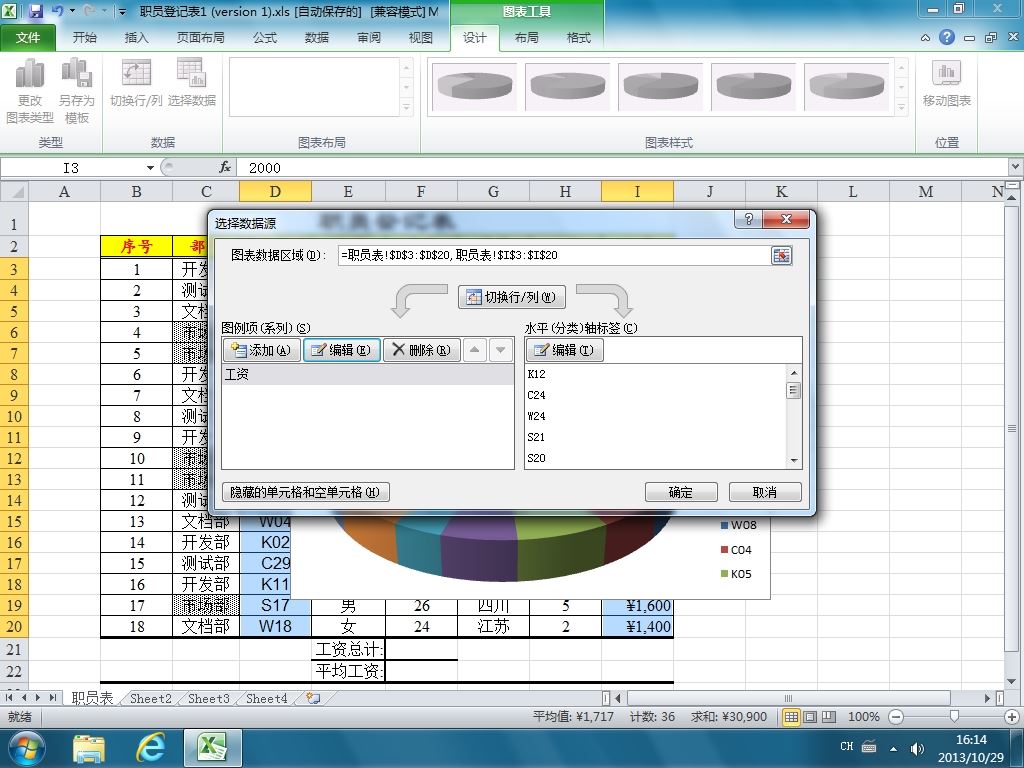Click the Switch Row/Column dialog button (切换行/列(W))
Screen dimensions: 1024x768
click(x=511, y=297)
